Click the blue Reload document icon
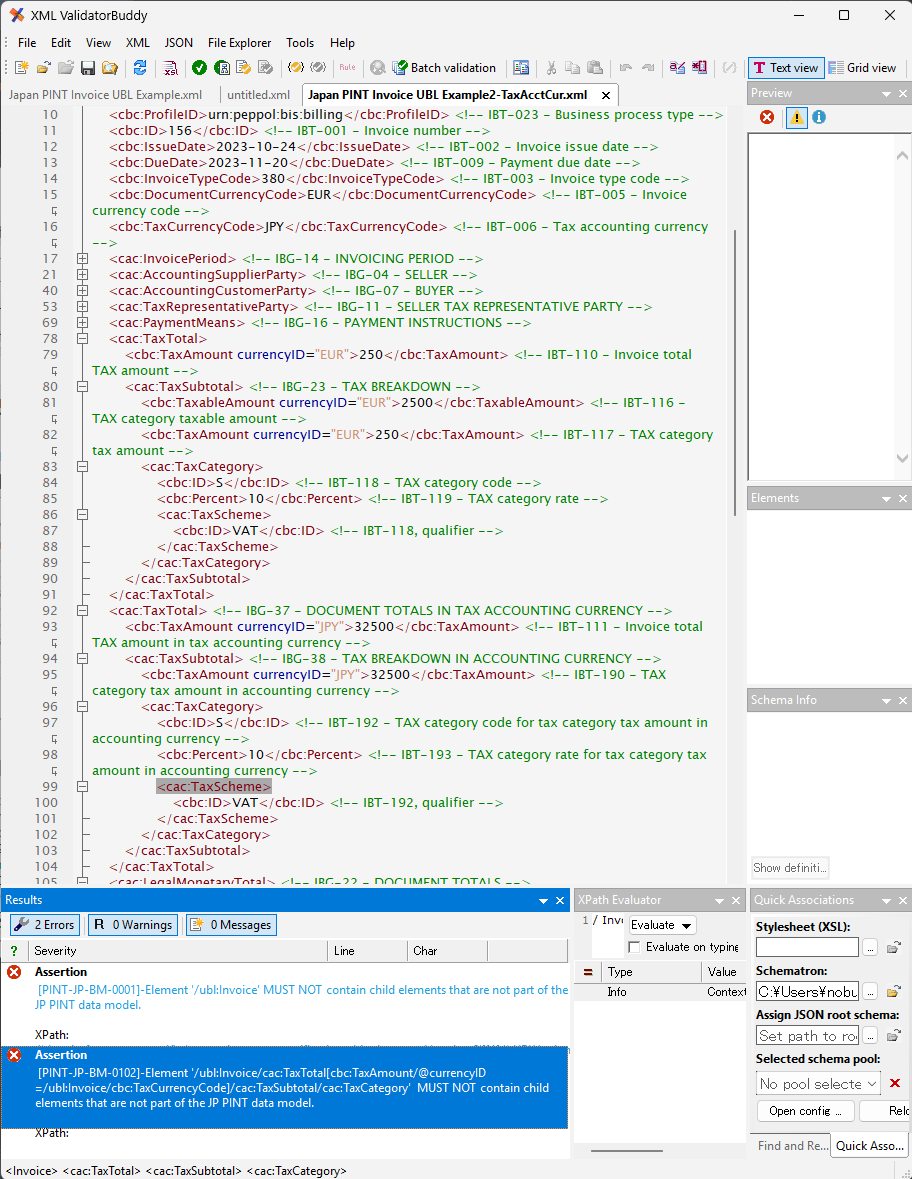912x1179 pixels. click(x=140, y=68)
